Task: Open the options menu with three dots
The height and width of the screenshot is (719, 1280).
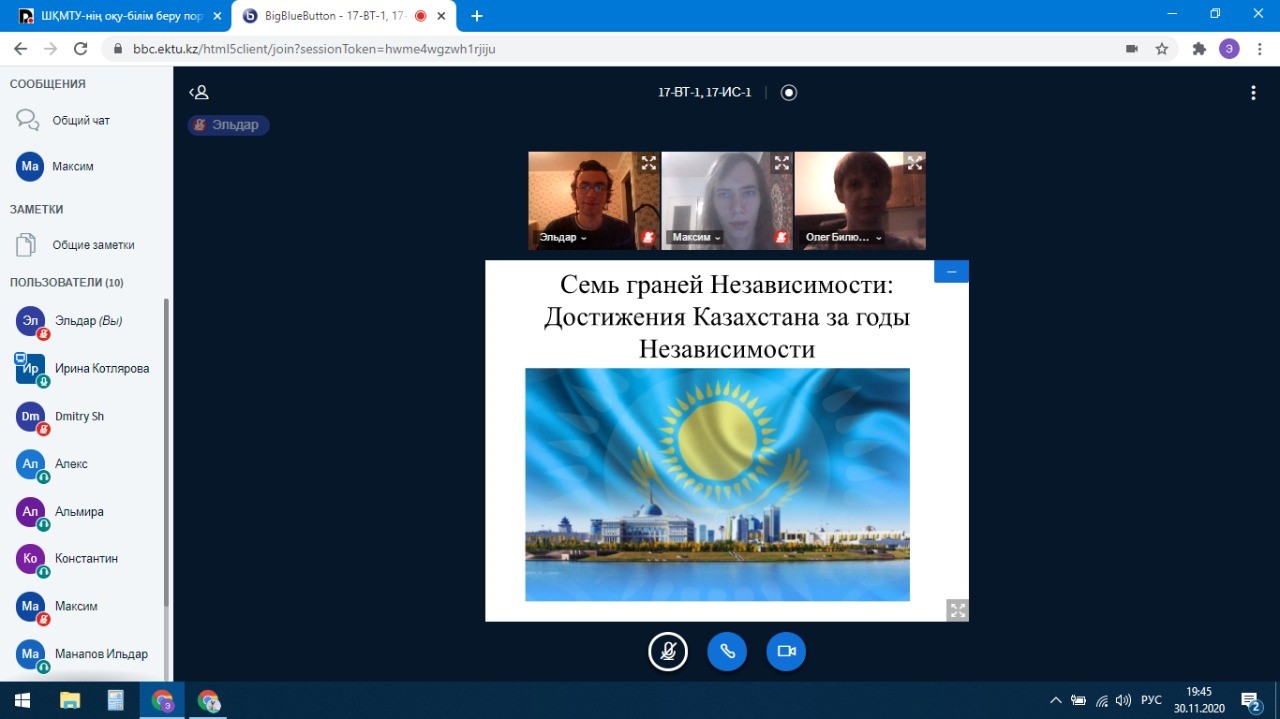Action: pyautogui.click(x=1253, y=93)
